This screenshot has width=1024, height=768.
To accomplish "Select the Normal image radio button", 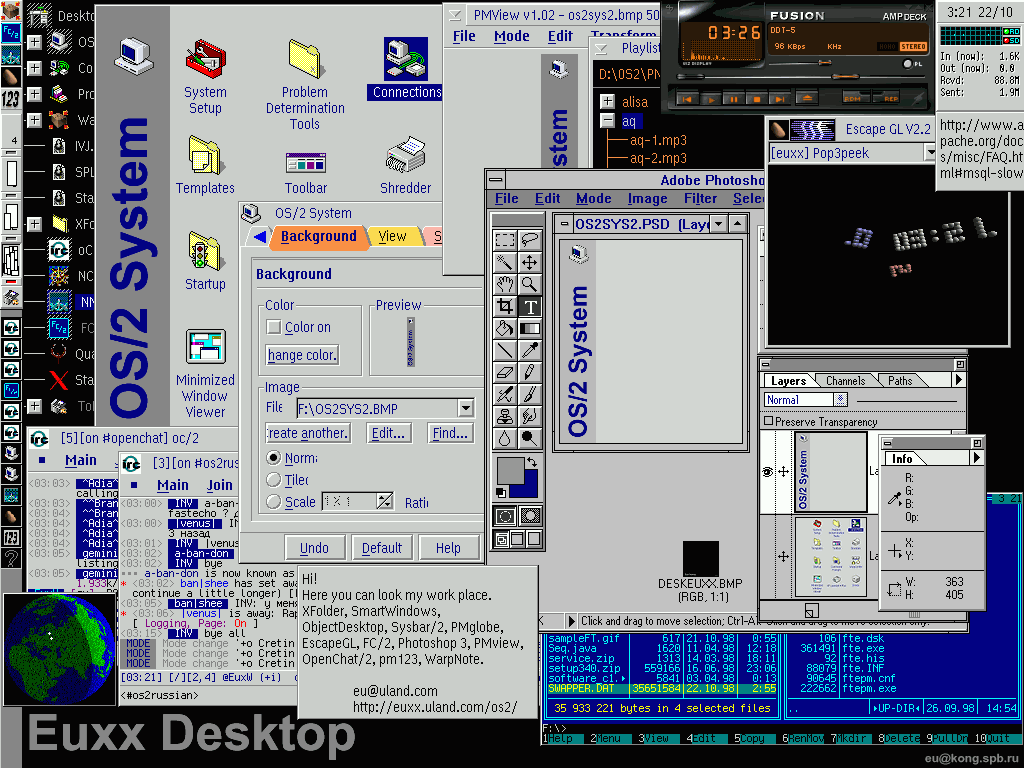I will pos(274,458).
